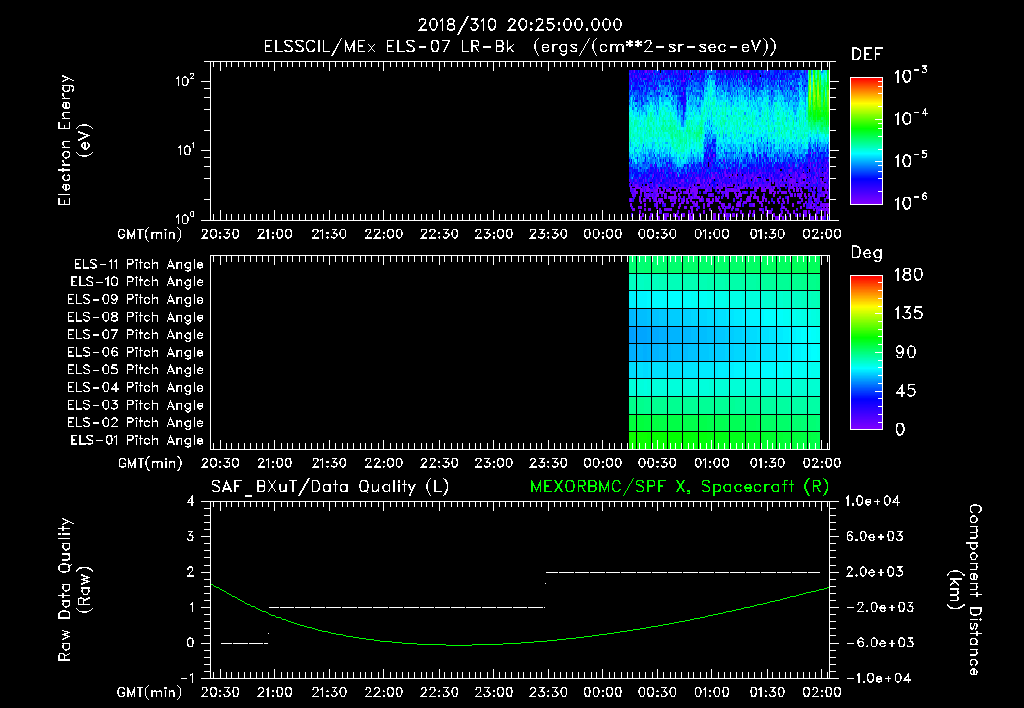Click the timestamp title 2018/310 20:25:00.000
The width and height of the screenshot is (1024, 708).
coord(520,25)
